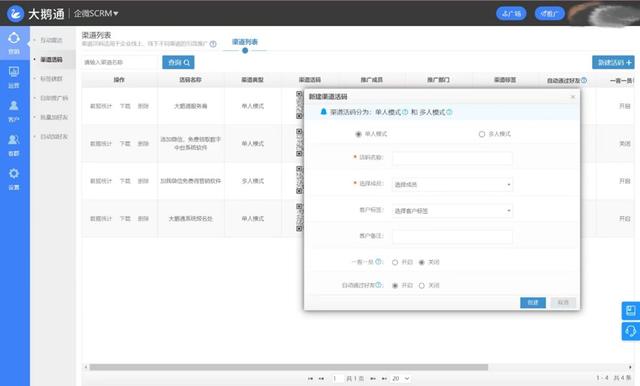Image resolution: width=640 pixels, height=386 pixels.
Task: Close the 新建渠道活码 dialog with X
Action: click(573, 97)
